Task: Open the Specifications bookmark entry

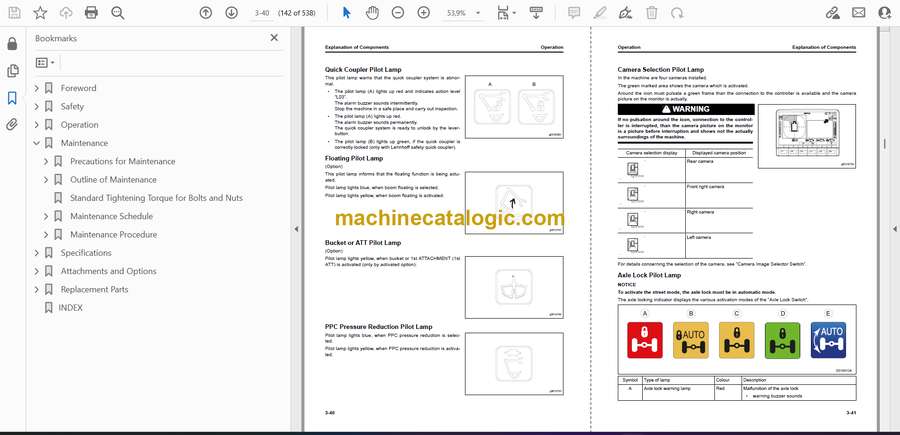Action: [86, 253]
